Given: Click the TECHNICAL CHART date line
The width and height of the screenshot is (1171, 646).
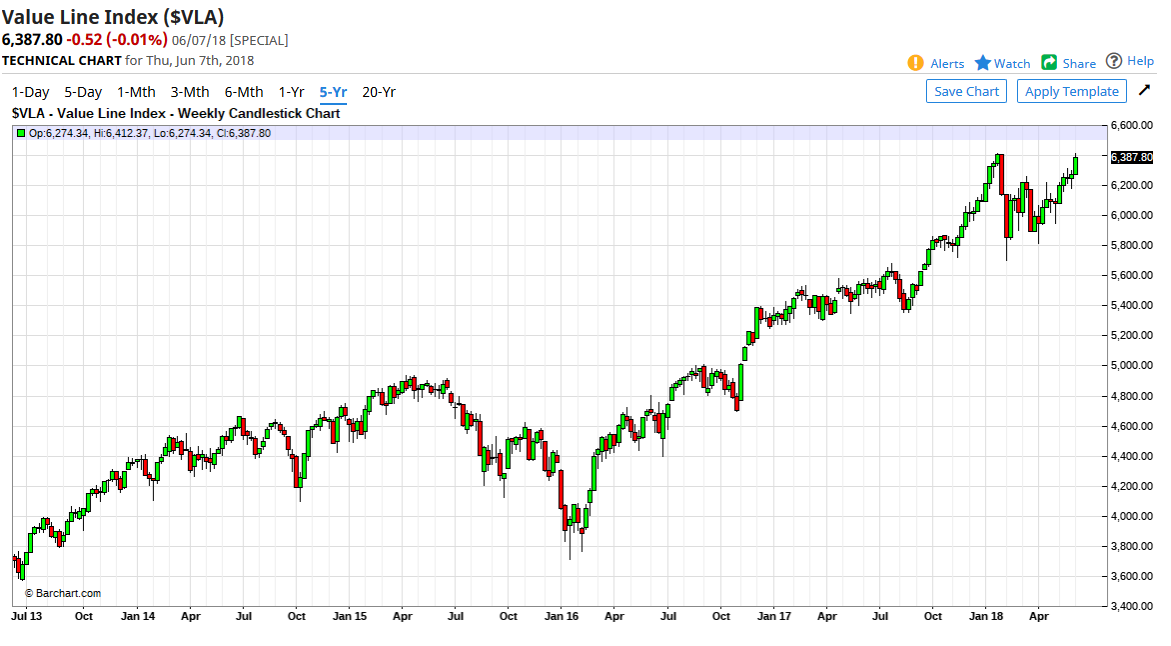Looking at the screenshot, I should (x=128, y=60).
